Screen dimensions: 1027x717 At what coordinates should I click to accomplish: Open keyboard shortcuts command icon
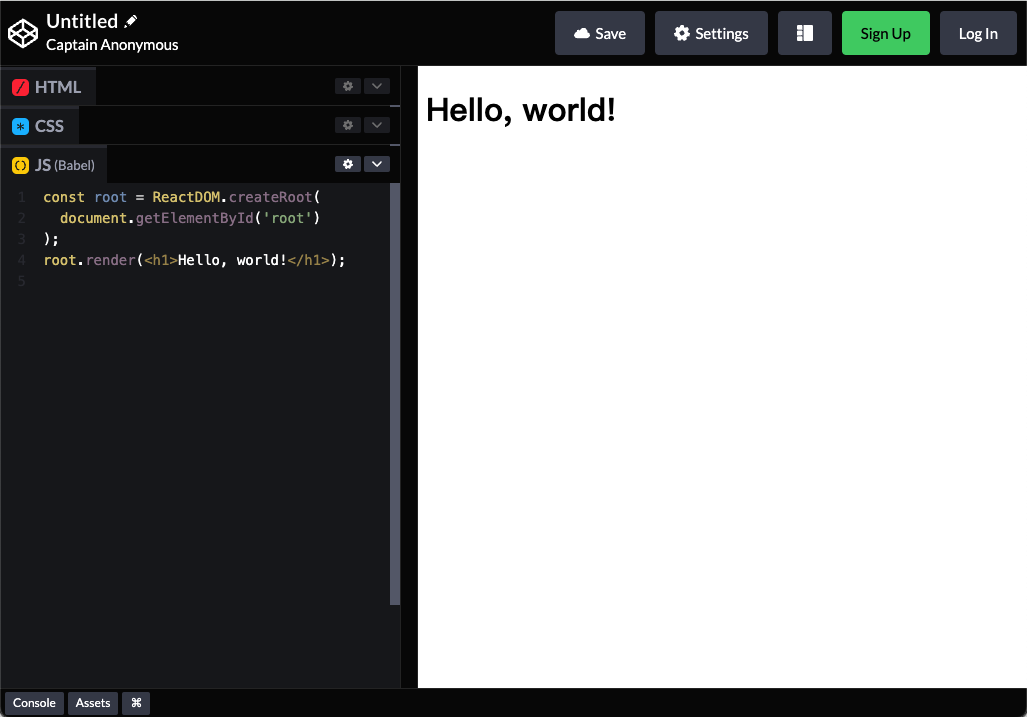click(x=136, y=703)
